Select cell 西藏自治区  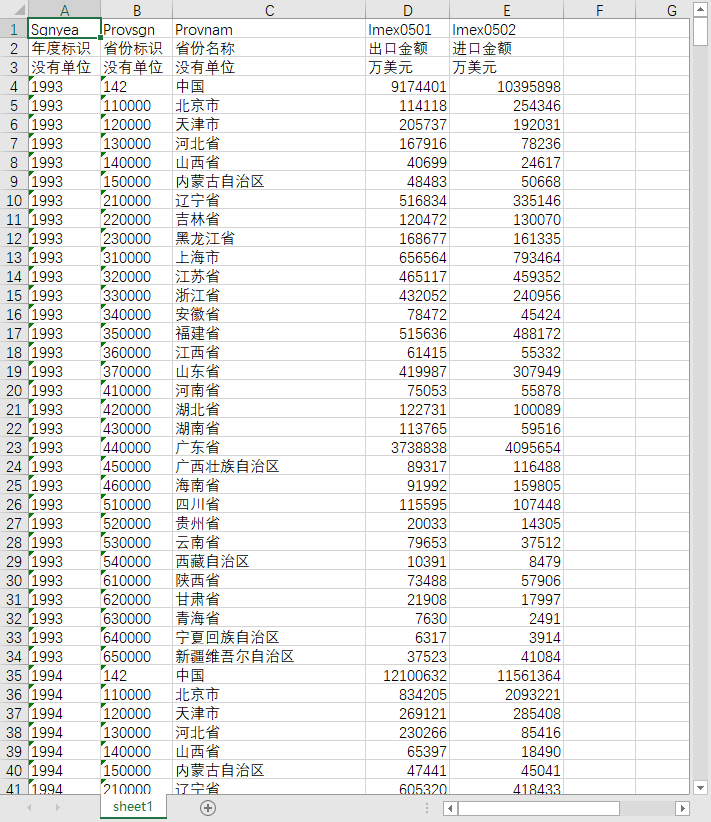(x=269, y=561)
